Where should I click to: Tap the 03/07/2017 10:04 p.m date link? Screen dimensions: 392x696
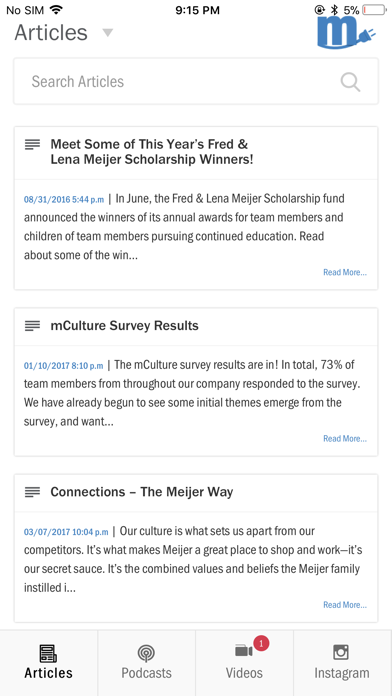66,532
